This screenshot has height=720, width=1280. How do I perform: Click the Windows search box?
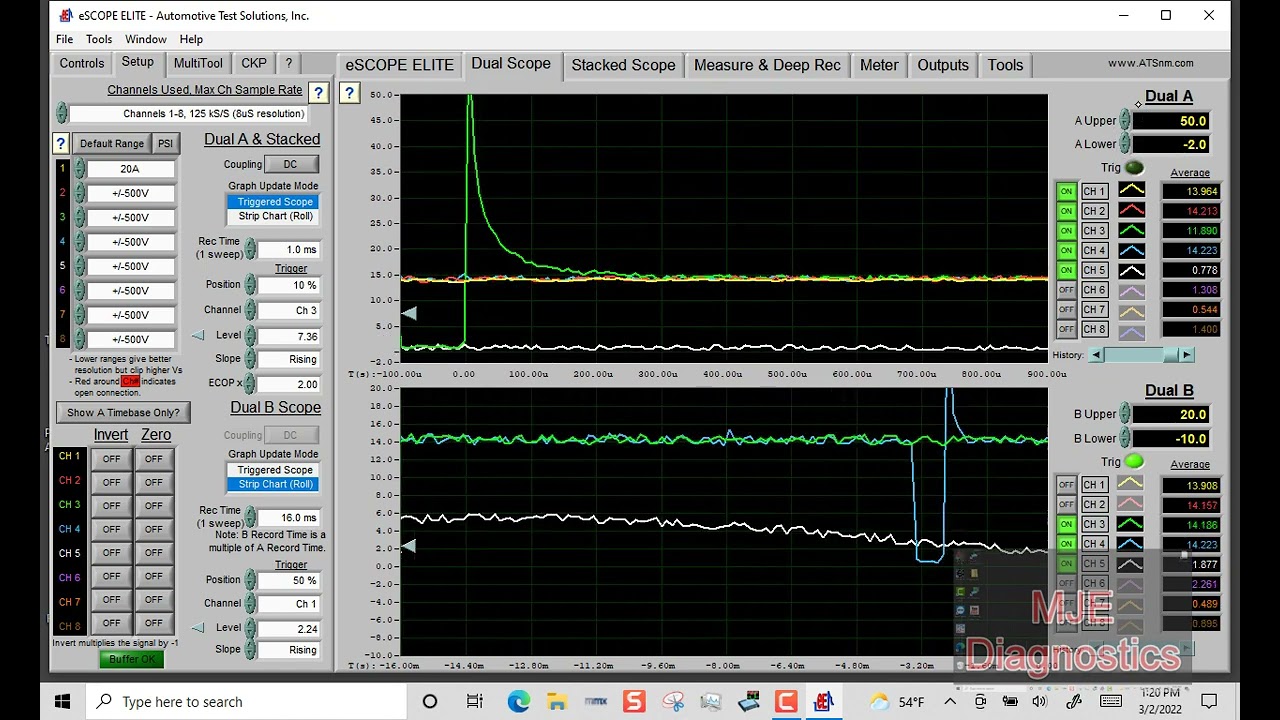(x=247, y=702)
